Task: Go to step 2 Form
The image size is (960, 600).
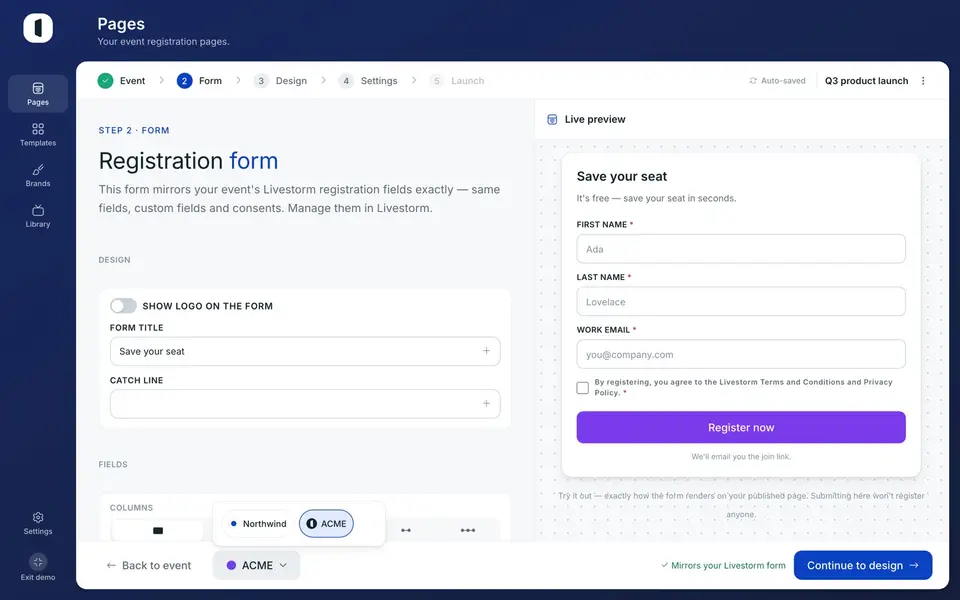Action: click(200, 81)
